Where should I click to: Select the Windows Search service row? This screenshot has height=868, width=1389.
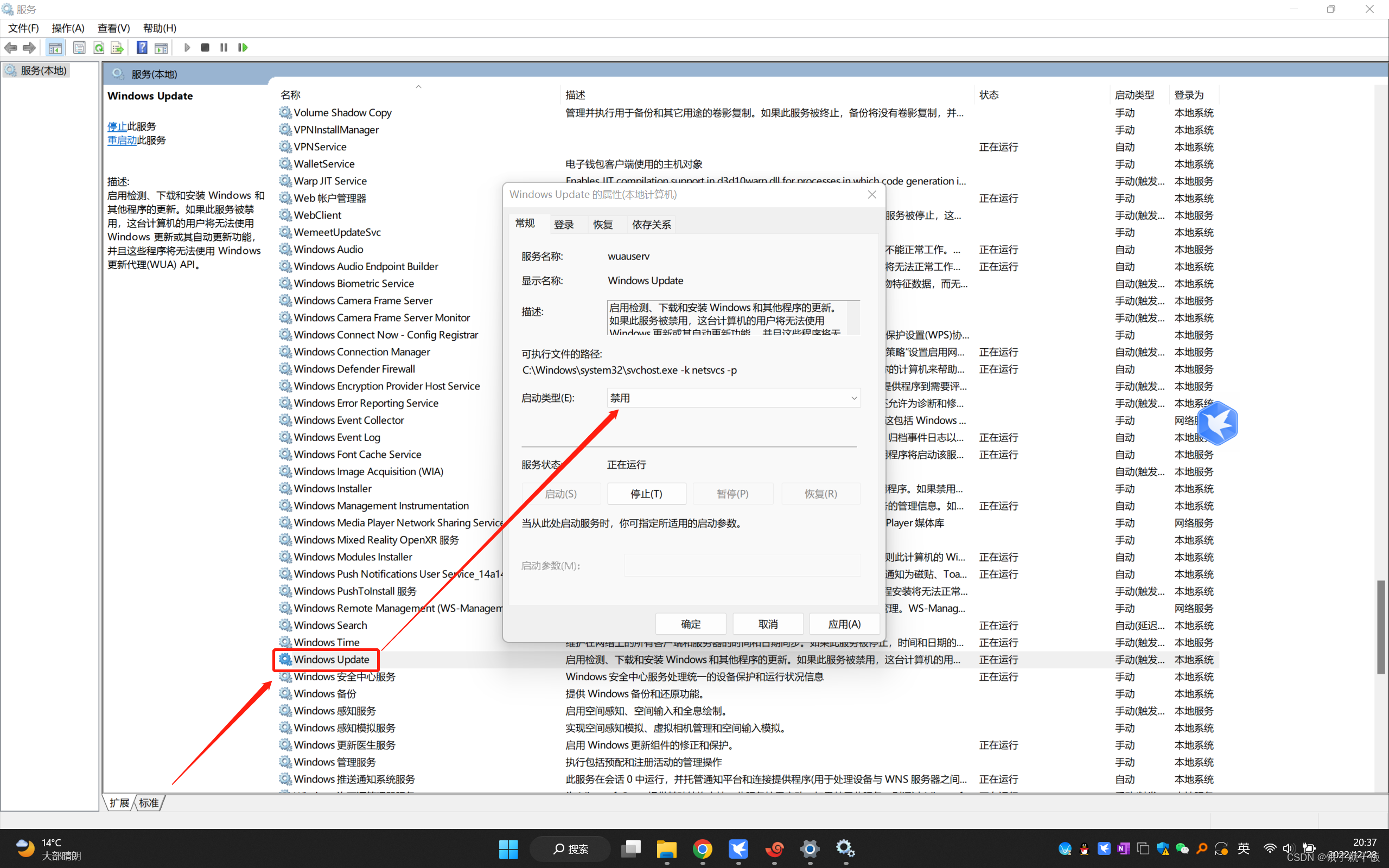point(748,625)
